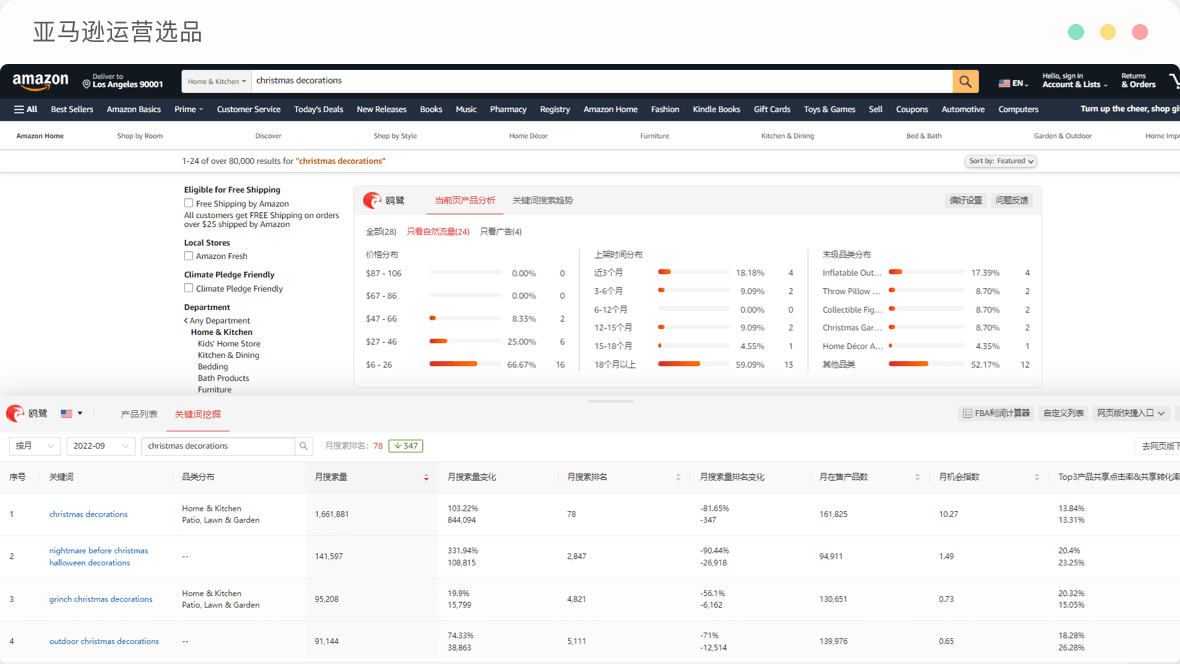Sort the monthly opportunity index column

1037,477
